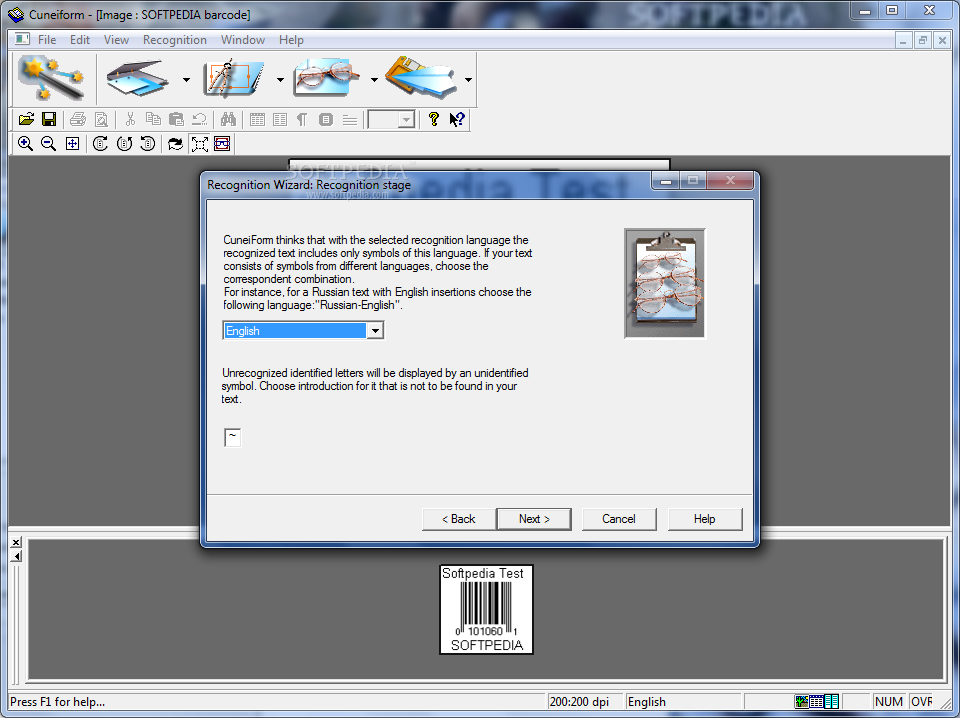Close the bottom pane with X button

pos(17,542)
